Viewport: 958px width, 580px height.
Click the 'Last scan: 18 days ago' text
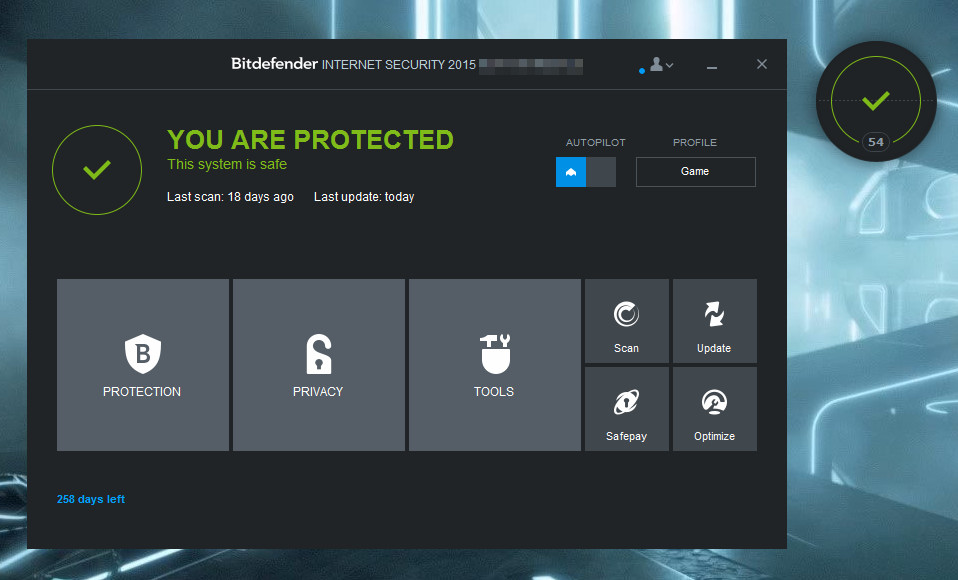click(230, 197)
